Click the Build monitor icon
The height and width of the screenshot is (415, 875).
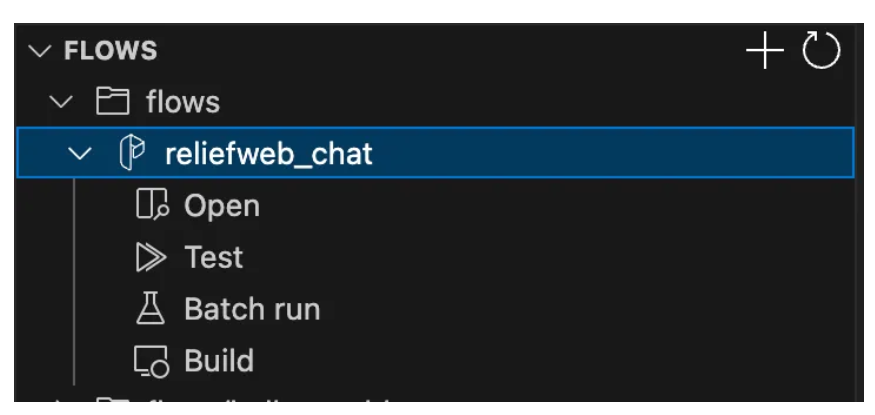151,361
